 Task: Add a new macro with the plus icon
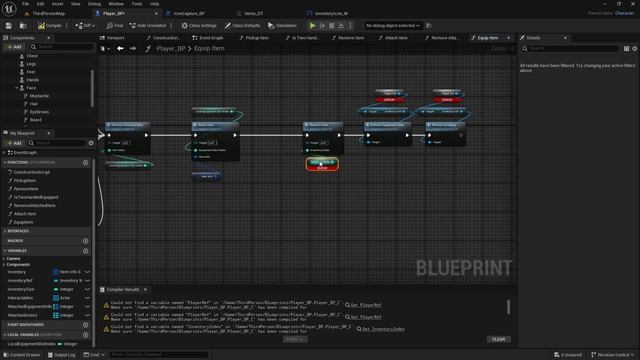(x=85, y=241)
